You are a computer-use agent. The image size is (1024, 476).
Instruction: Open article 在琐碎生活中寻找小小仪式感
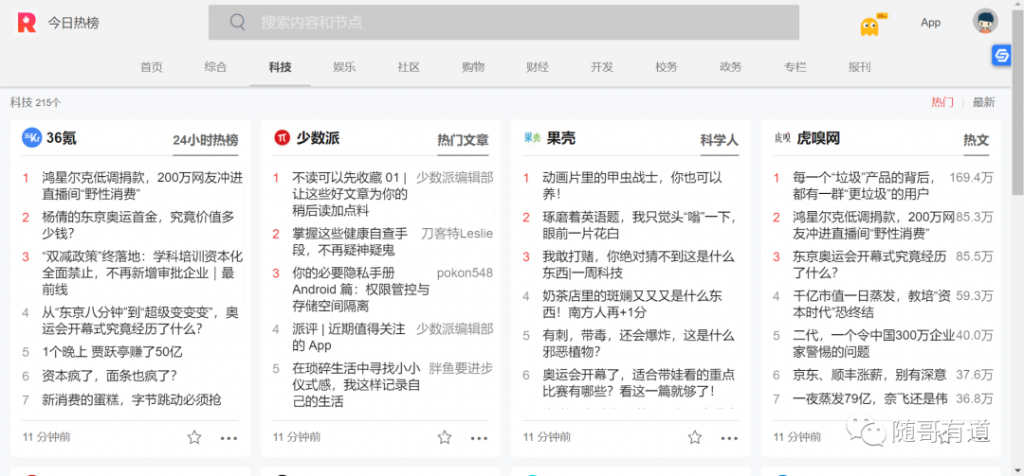coord(356,384)
